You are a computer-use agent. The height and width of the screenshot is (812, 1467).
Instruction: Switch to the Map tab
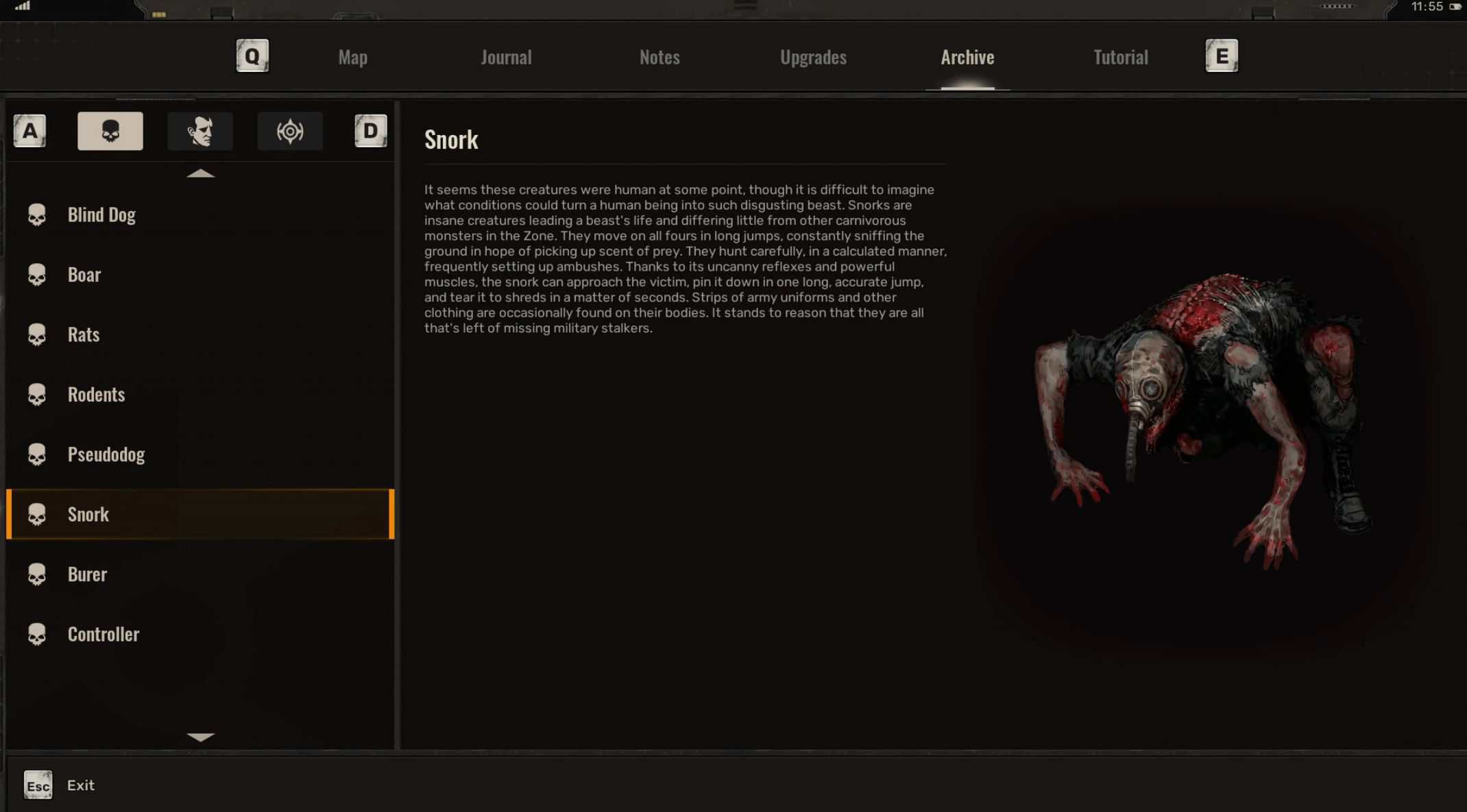click(352, 58)
